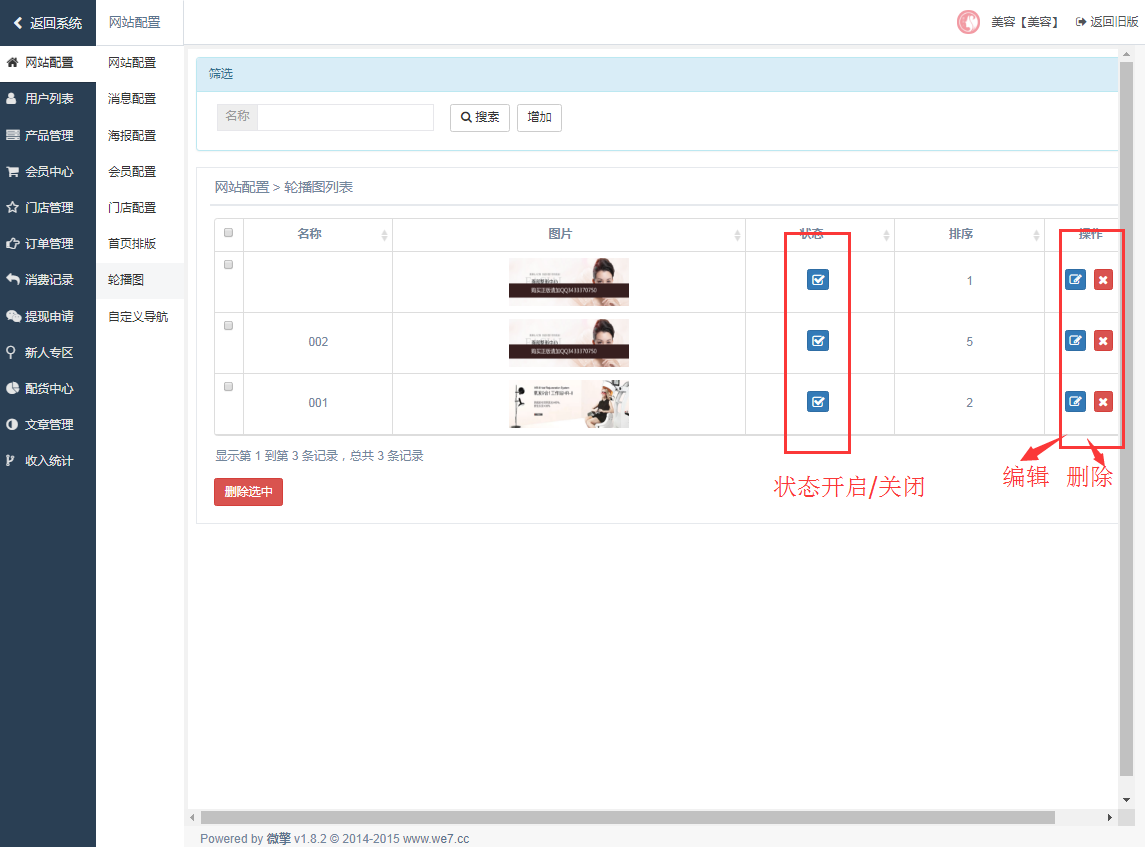Click www.we7.cc footer text
This screenshot has width=1145, height=847.
436,838
